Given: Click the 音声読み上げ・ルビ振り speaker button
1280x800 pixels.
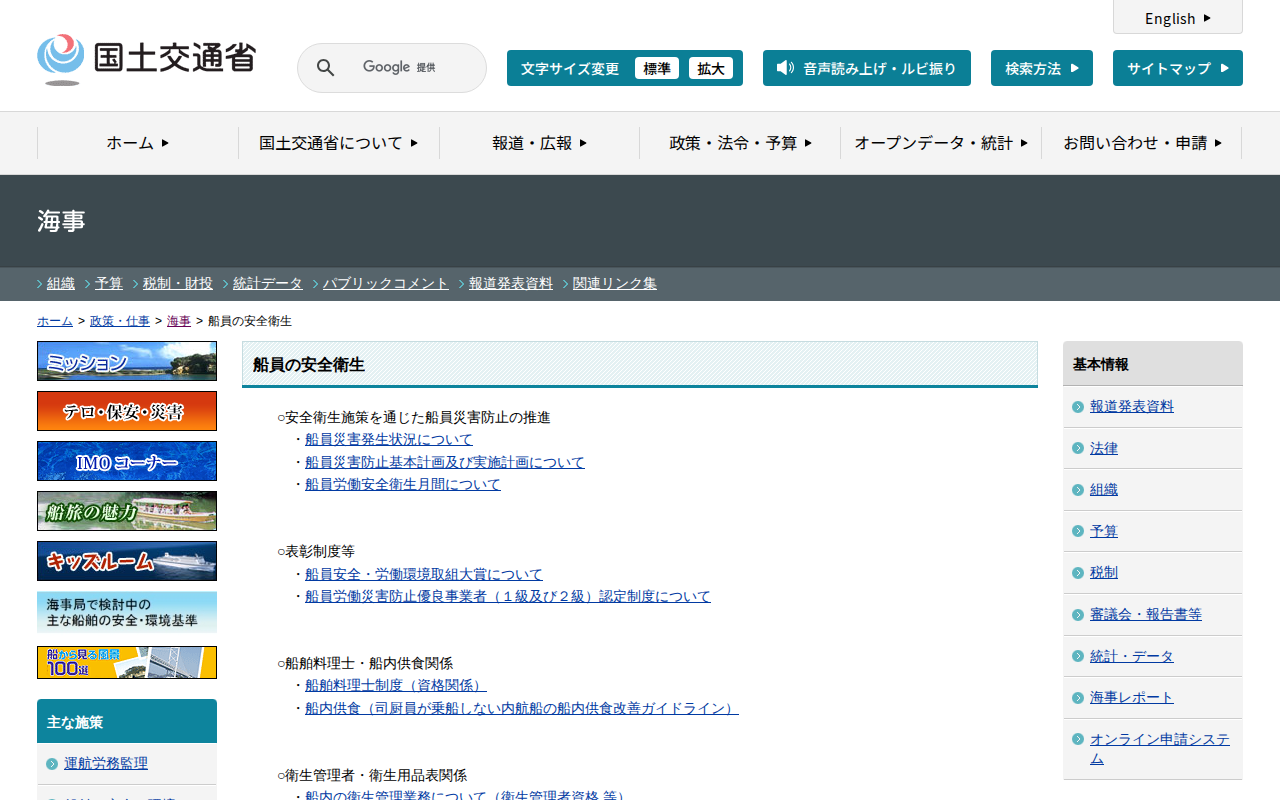Looking at the screenshot, I should (867, 68).
